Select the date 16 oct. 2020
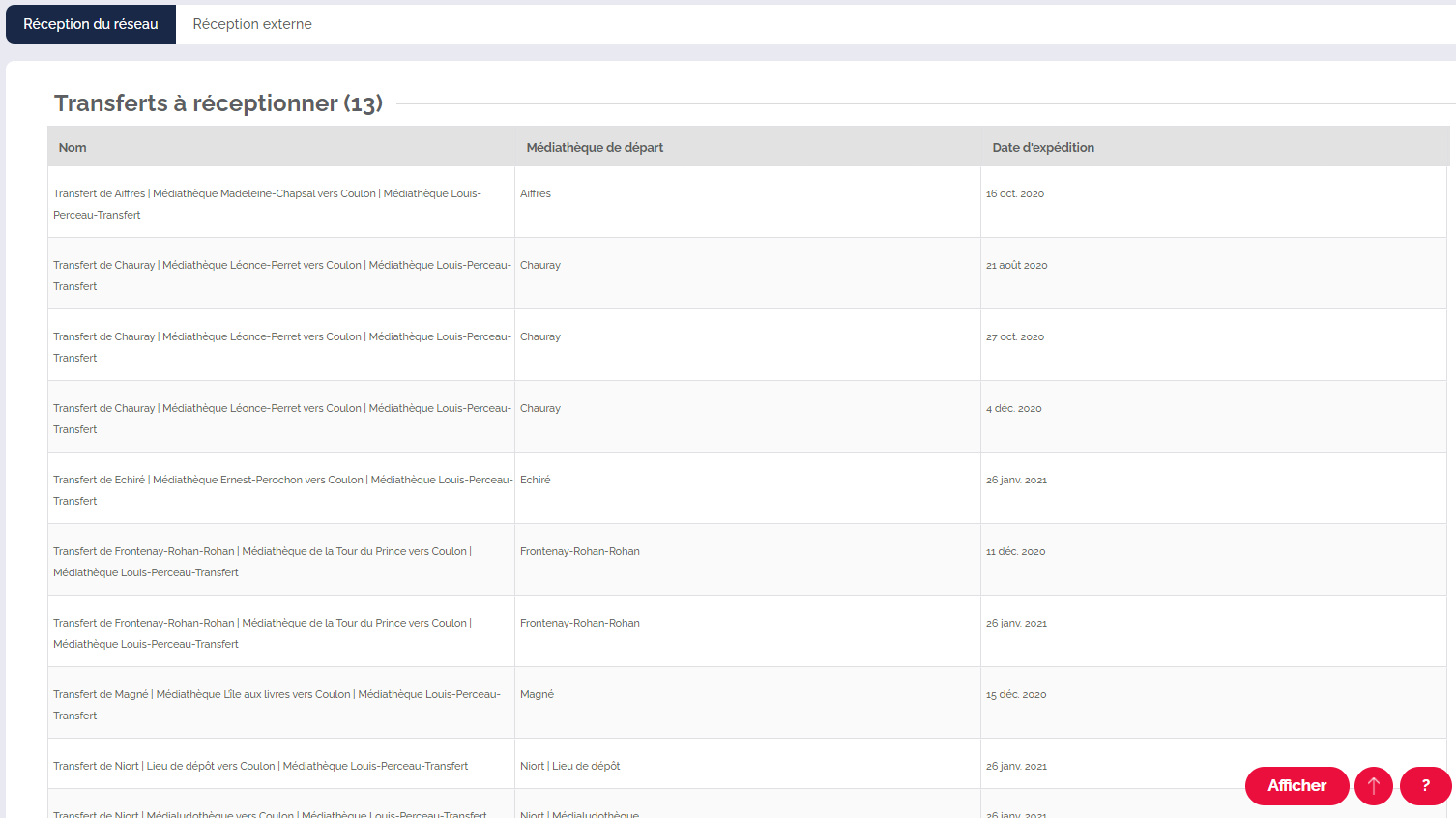 pos(1015,193)
